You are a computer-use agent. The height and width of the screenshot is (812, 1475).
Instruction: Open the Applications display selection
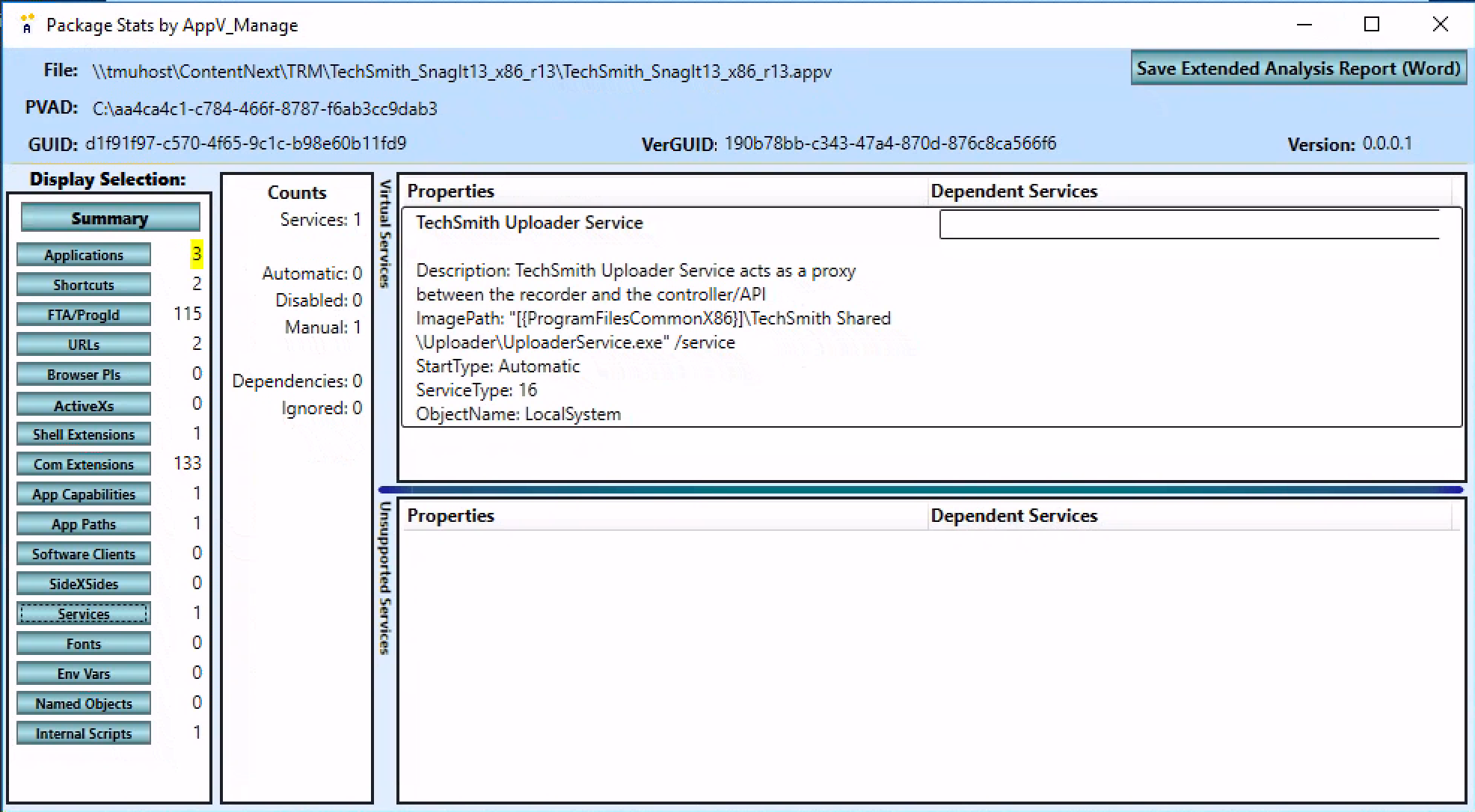click(84, 255)
